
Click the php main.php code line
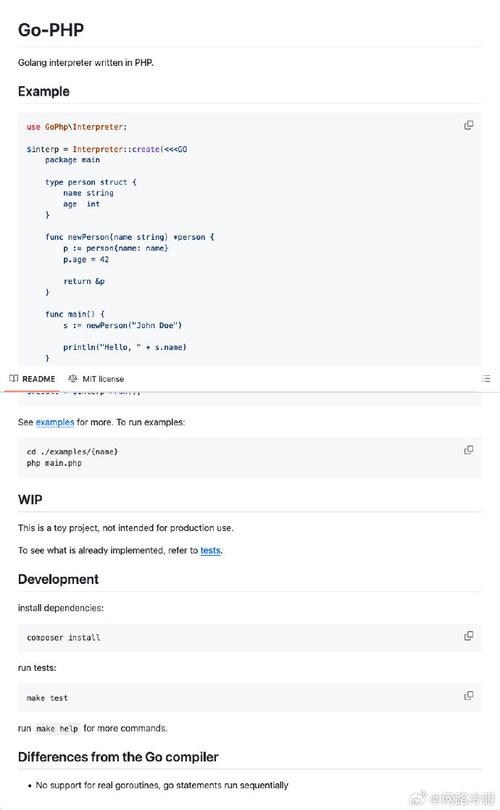pos(54,463)
